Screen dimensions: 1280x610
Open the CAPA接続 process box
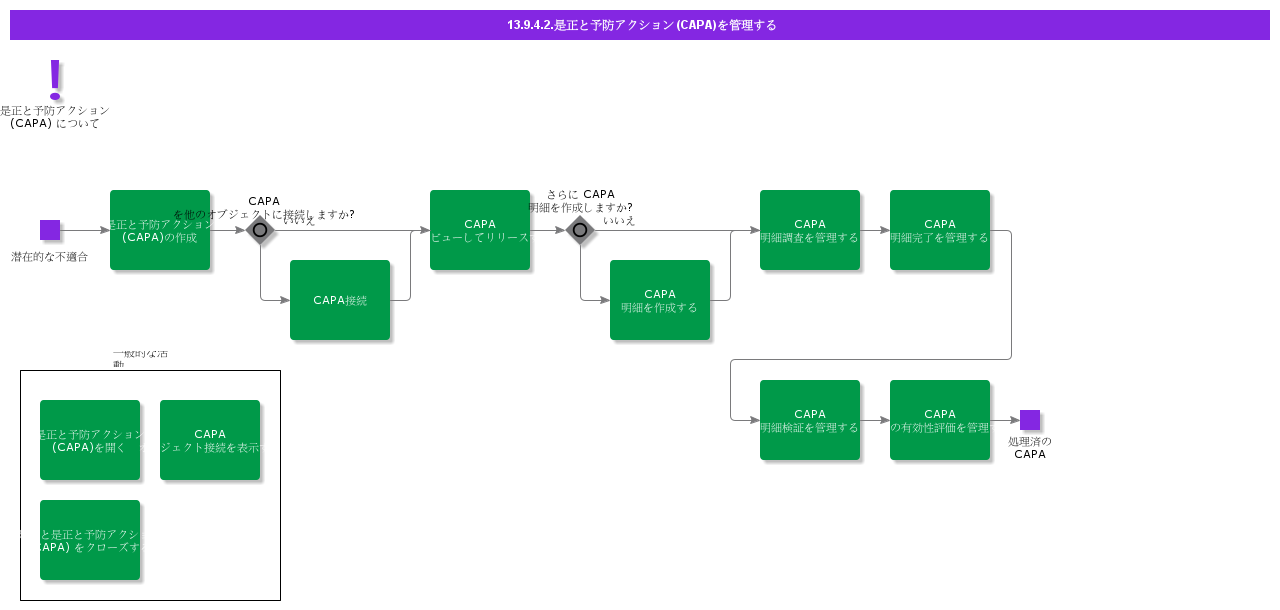click(340, 300)
